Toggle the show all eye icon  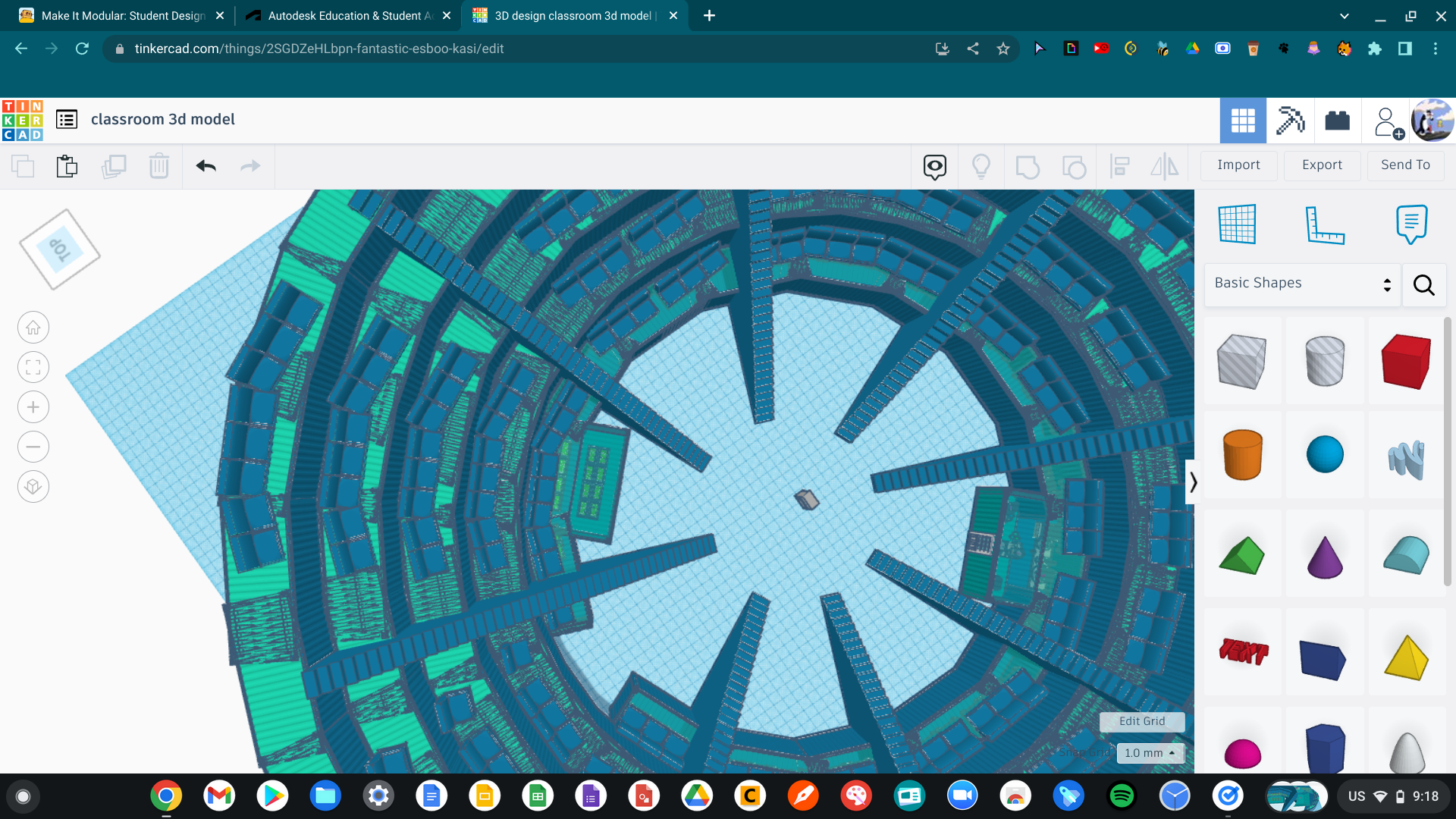click(935, 166)
